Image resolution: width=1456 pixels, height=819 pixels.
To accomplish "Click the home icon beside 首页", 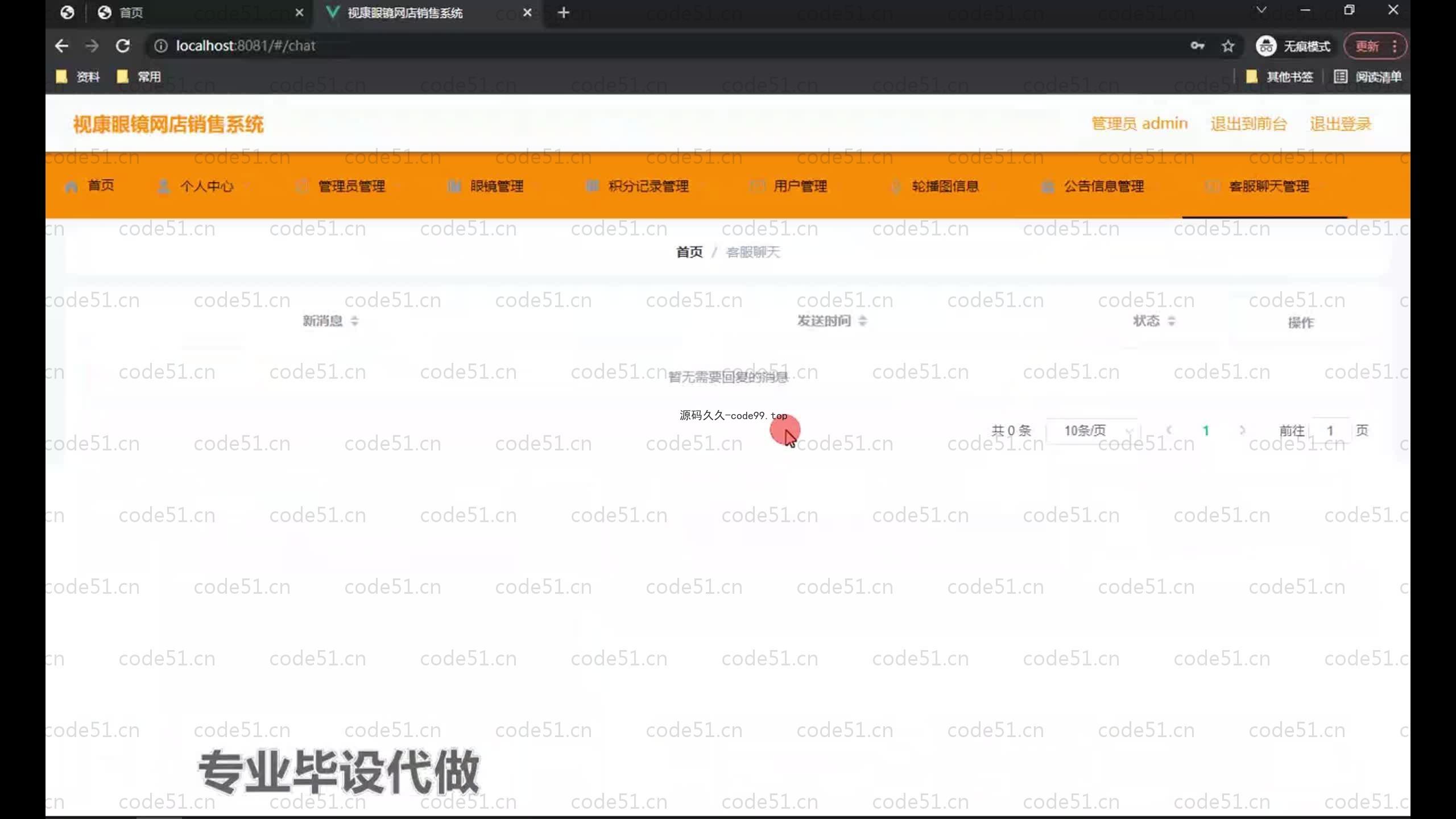I will click(72, 187).
